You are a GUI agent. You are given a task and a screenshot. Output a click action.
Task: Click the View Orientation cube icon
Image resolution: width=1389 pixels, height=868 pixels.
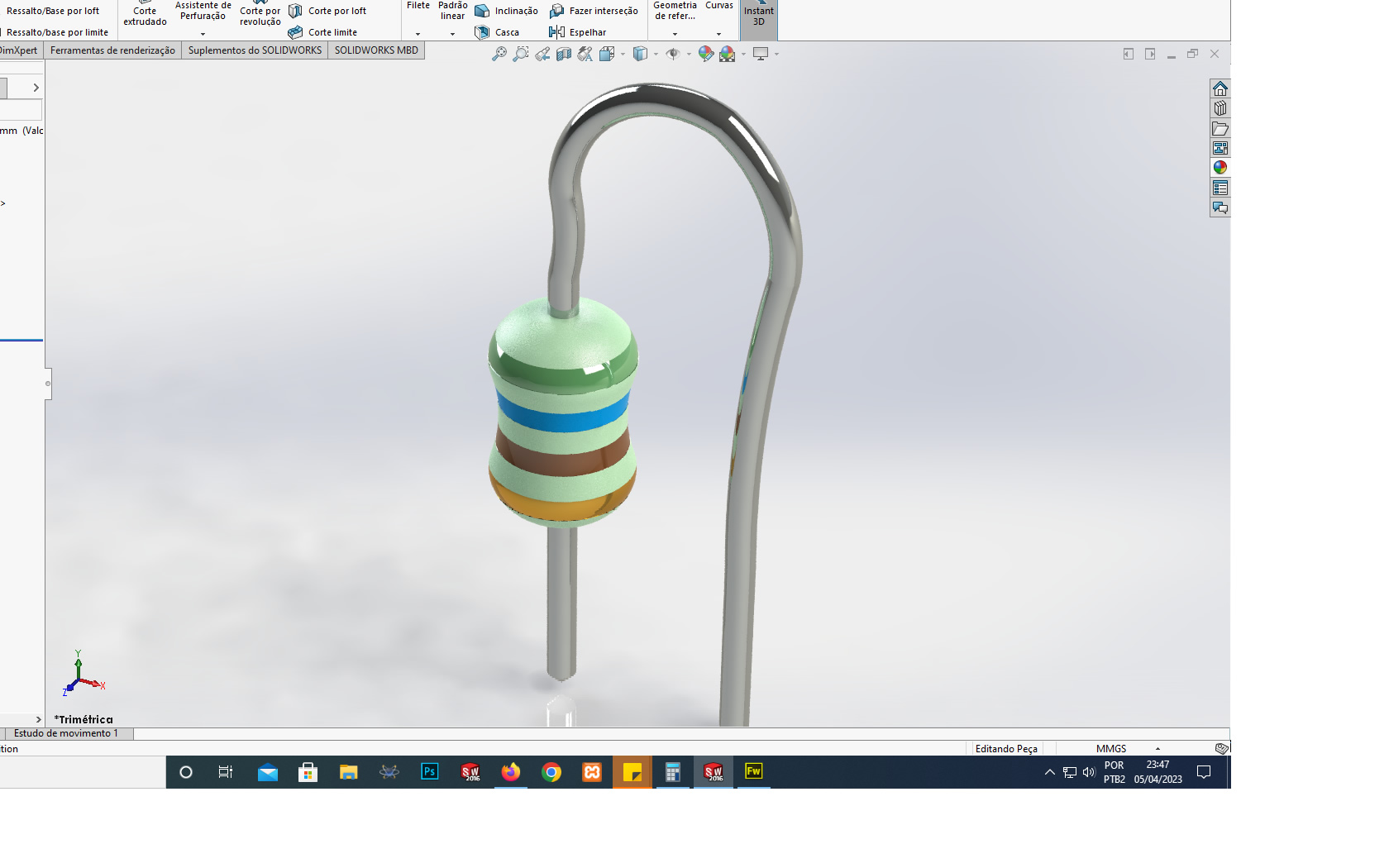(607, 54)
